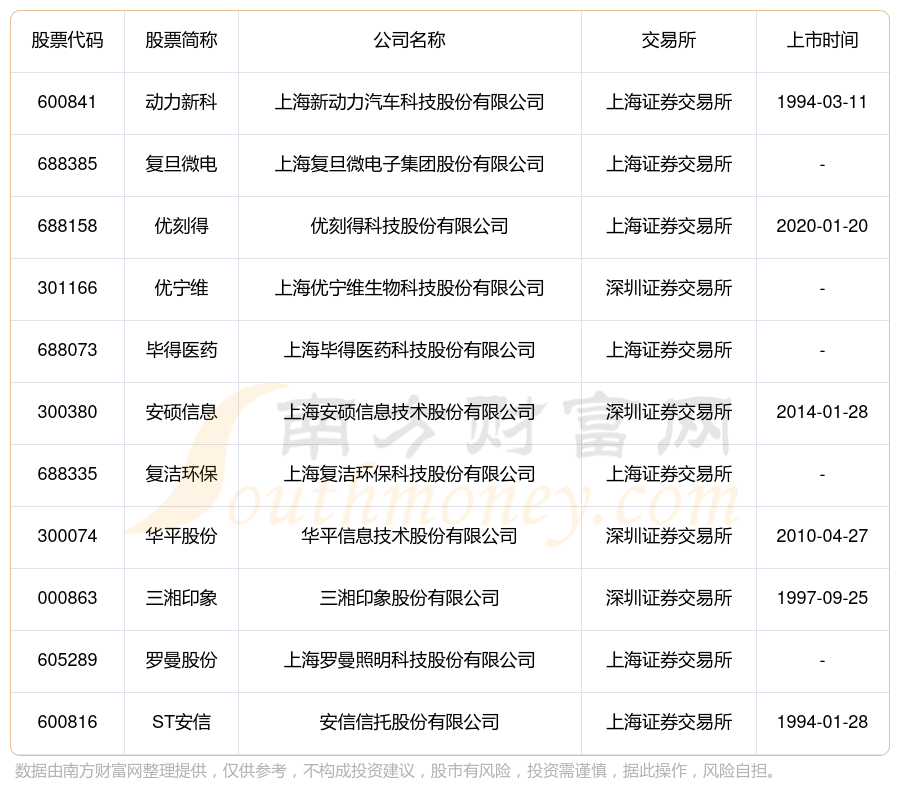This screenshot has height=800, width=900.
Task: Click the 交易所 column header
Action: [x=669, y=40]
